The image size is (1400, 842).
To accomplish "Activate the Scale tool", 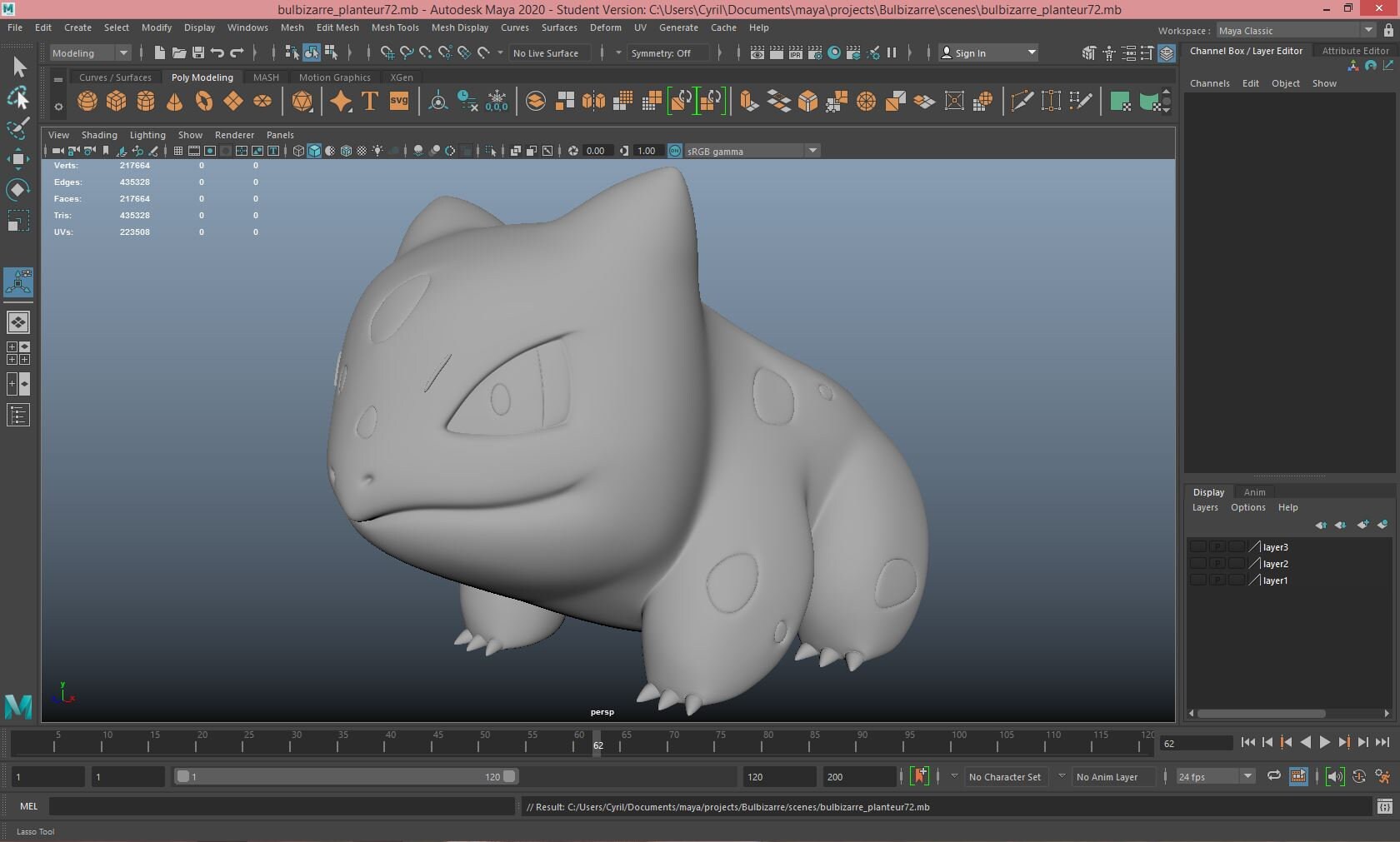I will pos(18,220).
